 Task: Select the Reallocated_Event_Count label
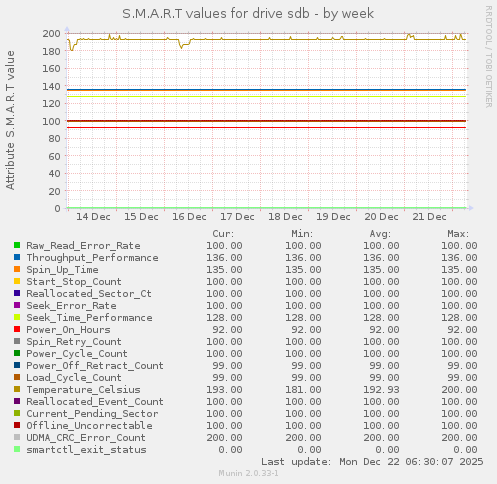tap(95, 402)
